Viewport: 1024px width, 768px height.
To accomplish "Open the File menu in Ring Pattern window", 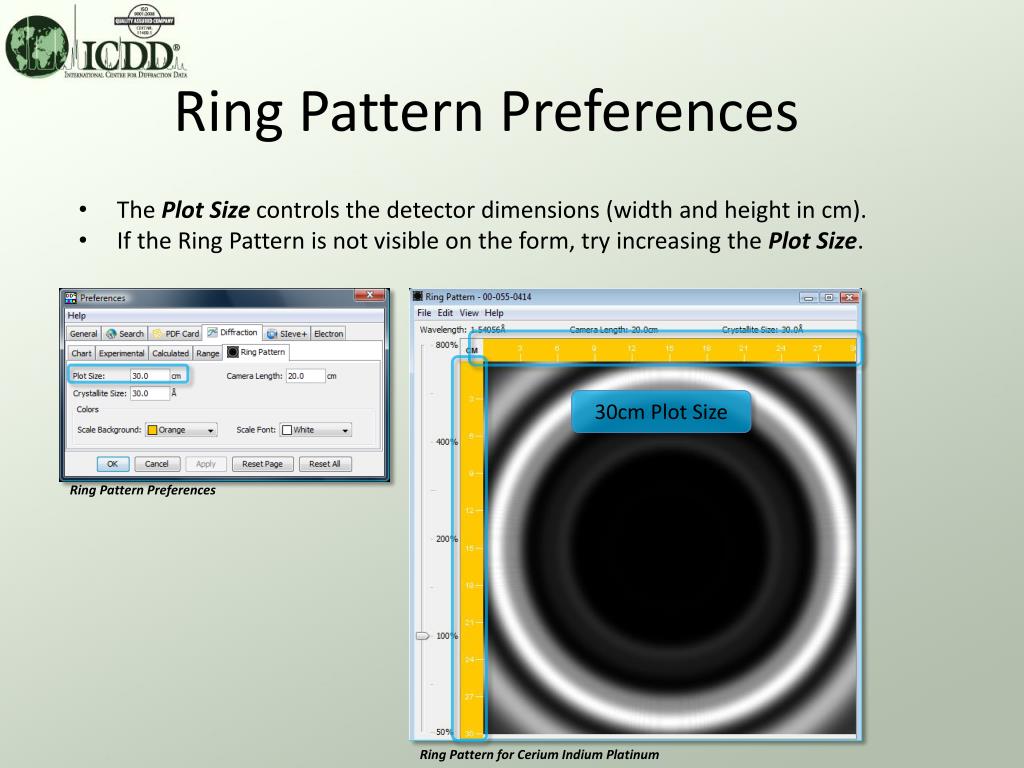I will 424,313.
